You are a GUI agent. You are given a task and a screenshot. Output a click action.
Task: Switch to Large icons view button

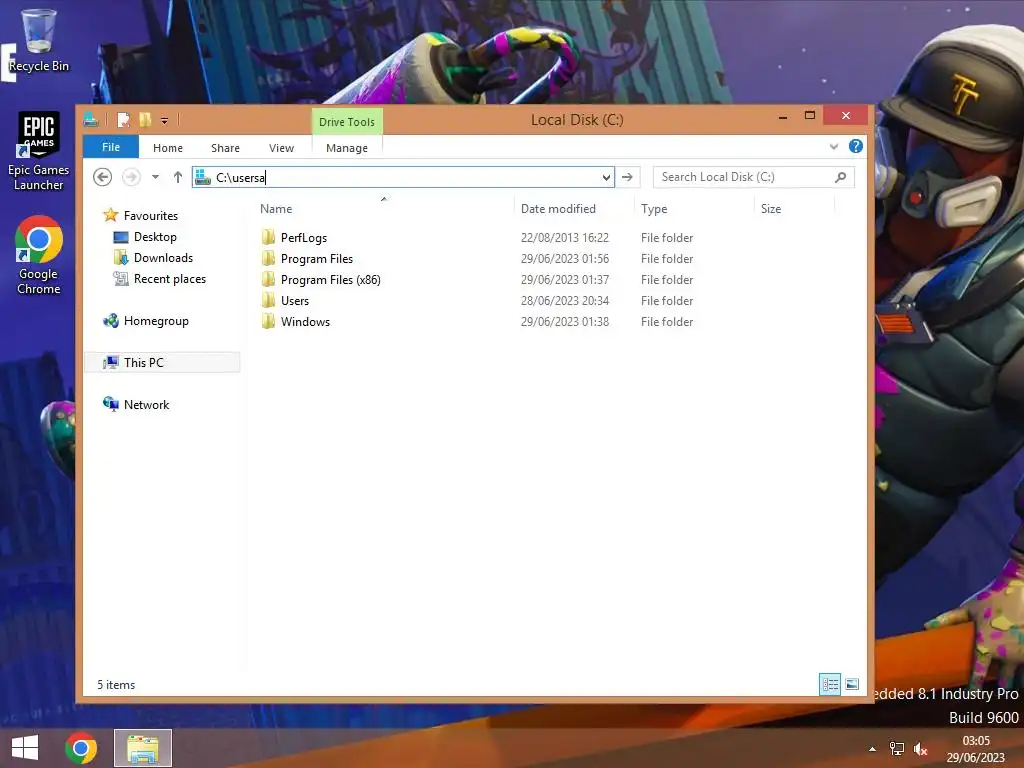[852, 684]
